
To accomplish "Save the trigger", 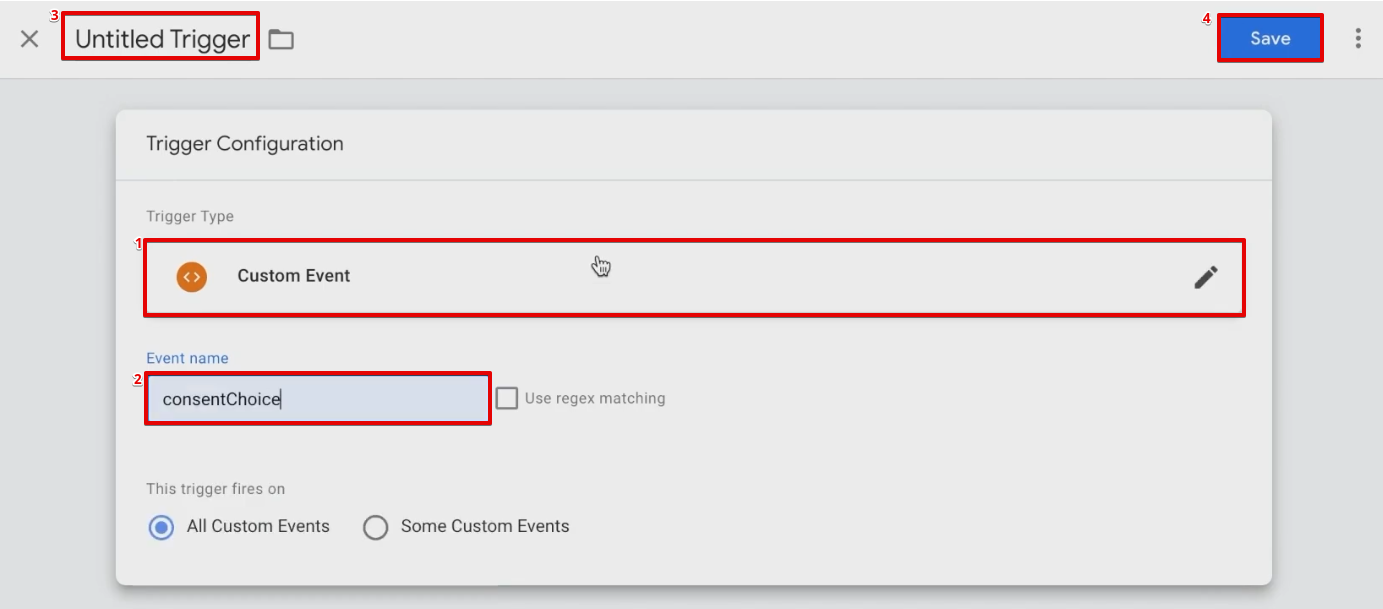I will tap(1270, 38).
